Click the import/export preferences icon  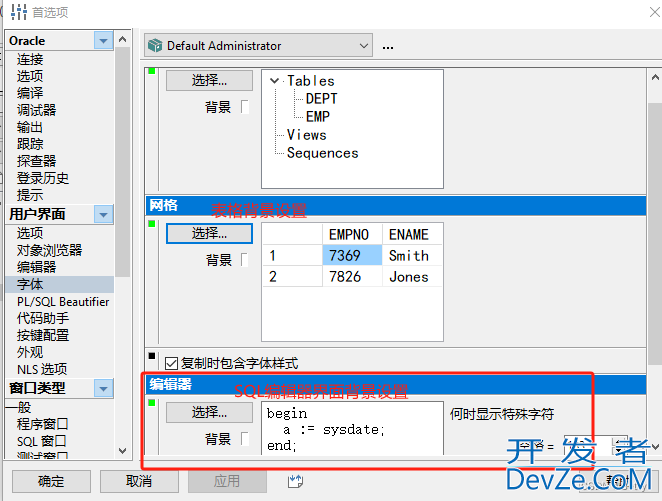(x=295, y=481)
